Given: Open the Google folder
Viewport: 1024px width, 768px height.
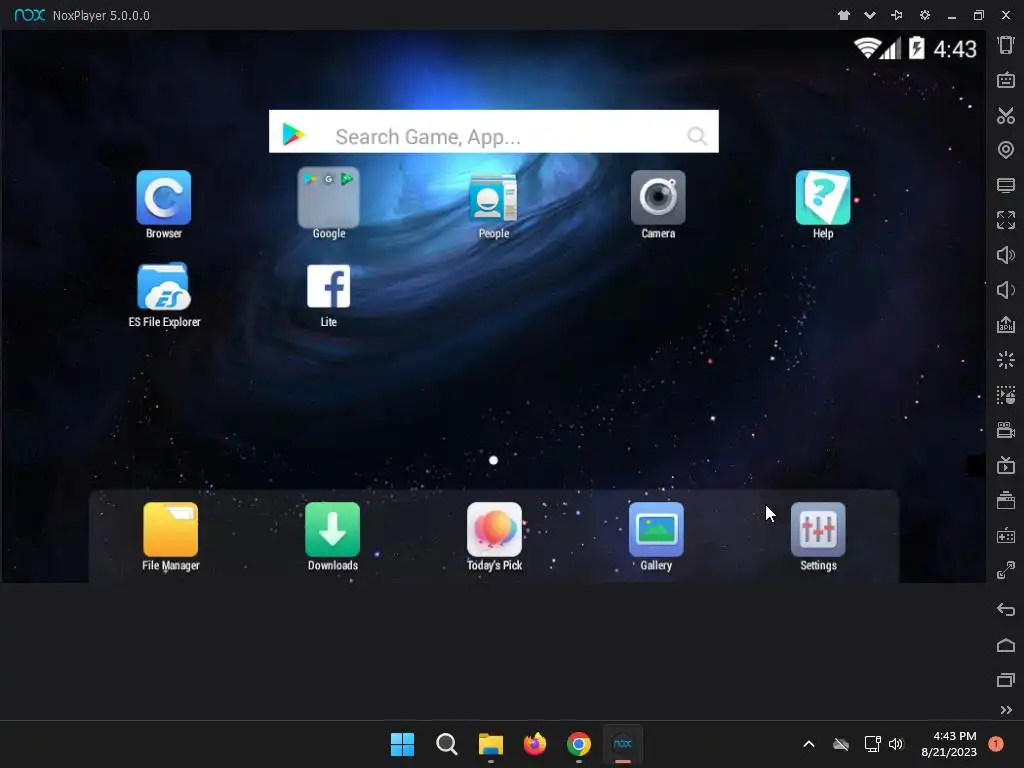Looking at the screenshot, I should click(328, 198).
